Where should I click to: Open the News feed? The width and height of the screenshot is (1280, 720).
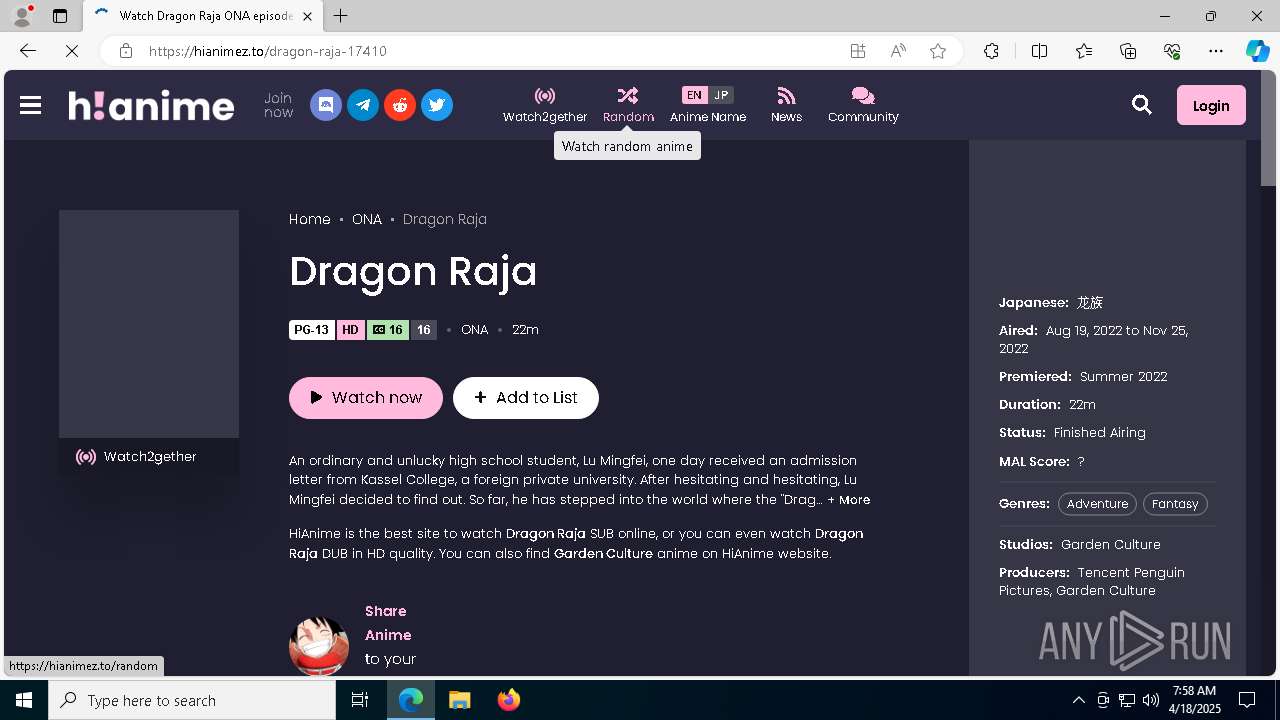click(786, 105)
